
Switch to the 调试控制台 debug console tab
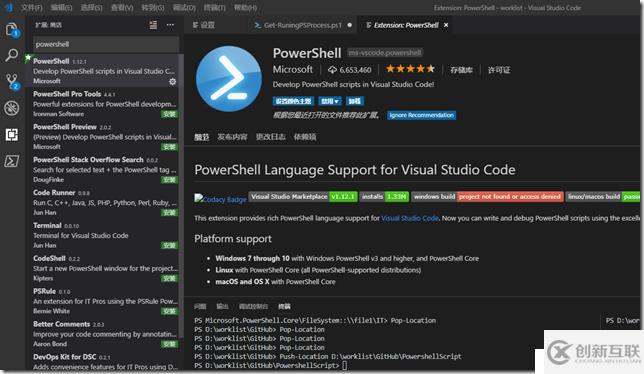pyautogui.click(x=253, y=306)
